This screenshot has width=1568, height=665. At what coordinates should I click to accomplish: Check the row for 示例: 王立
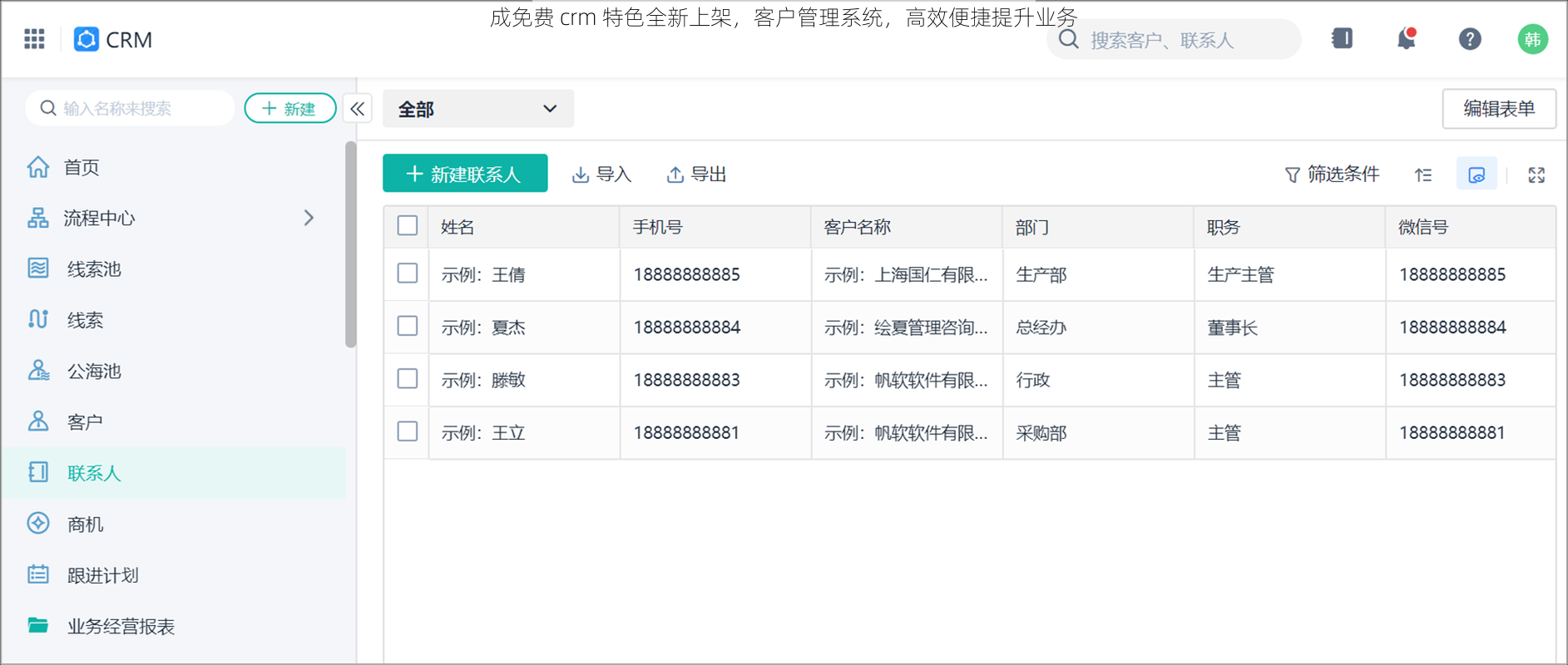[408, 431]
